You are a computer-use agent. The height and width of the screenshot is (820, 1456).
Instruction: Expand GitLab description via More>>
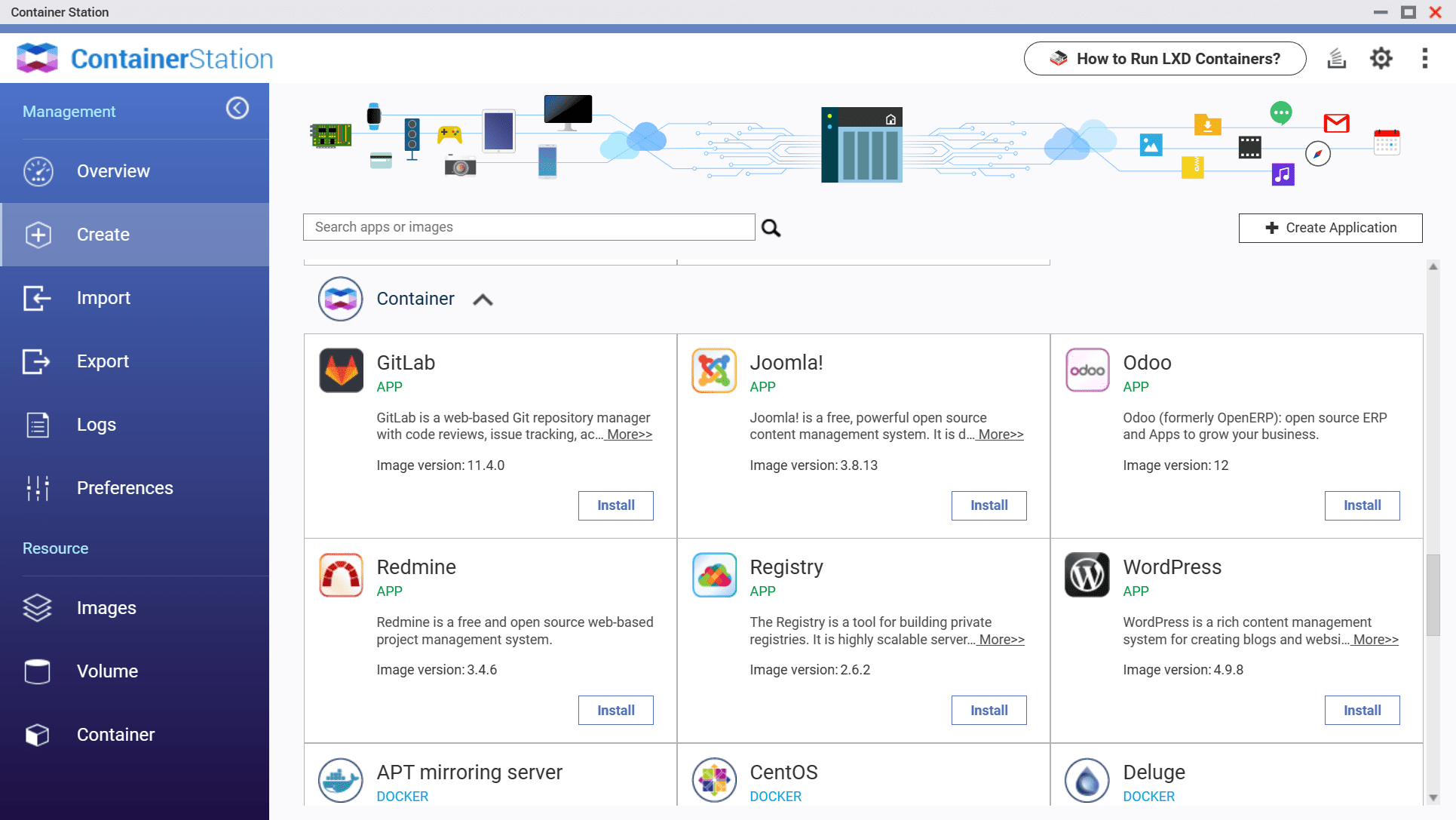coord(629,435)
